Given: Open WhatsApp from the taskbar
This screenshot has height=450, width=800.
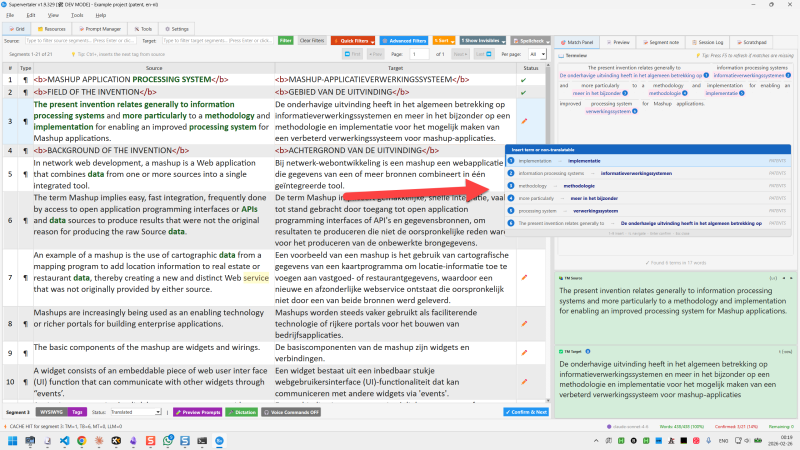Looking at the screenshot, I should click(167, 441).
